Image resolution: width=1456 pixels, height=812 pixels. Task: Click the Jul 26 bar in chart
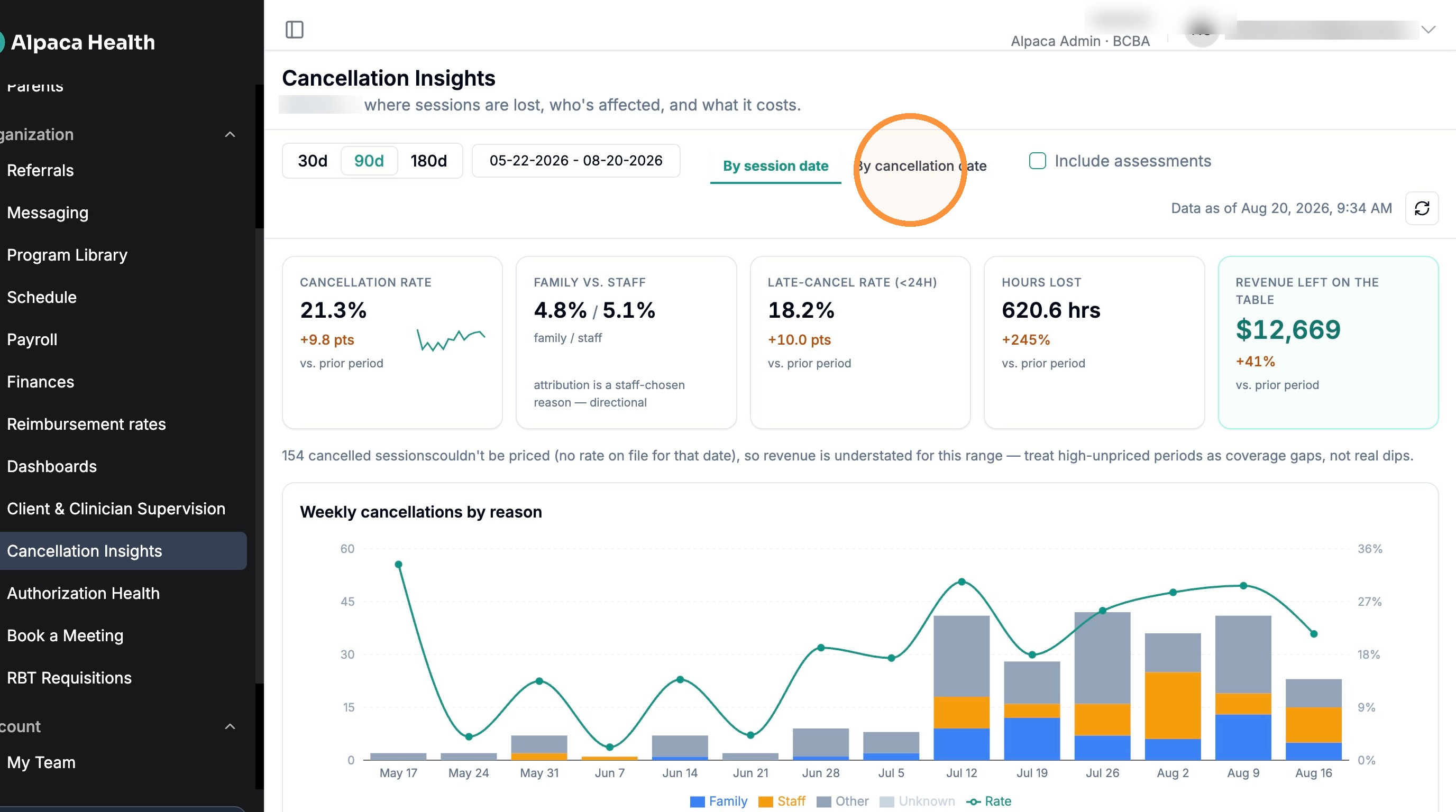(x=1102, y=686)
